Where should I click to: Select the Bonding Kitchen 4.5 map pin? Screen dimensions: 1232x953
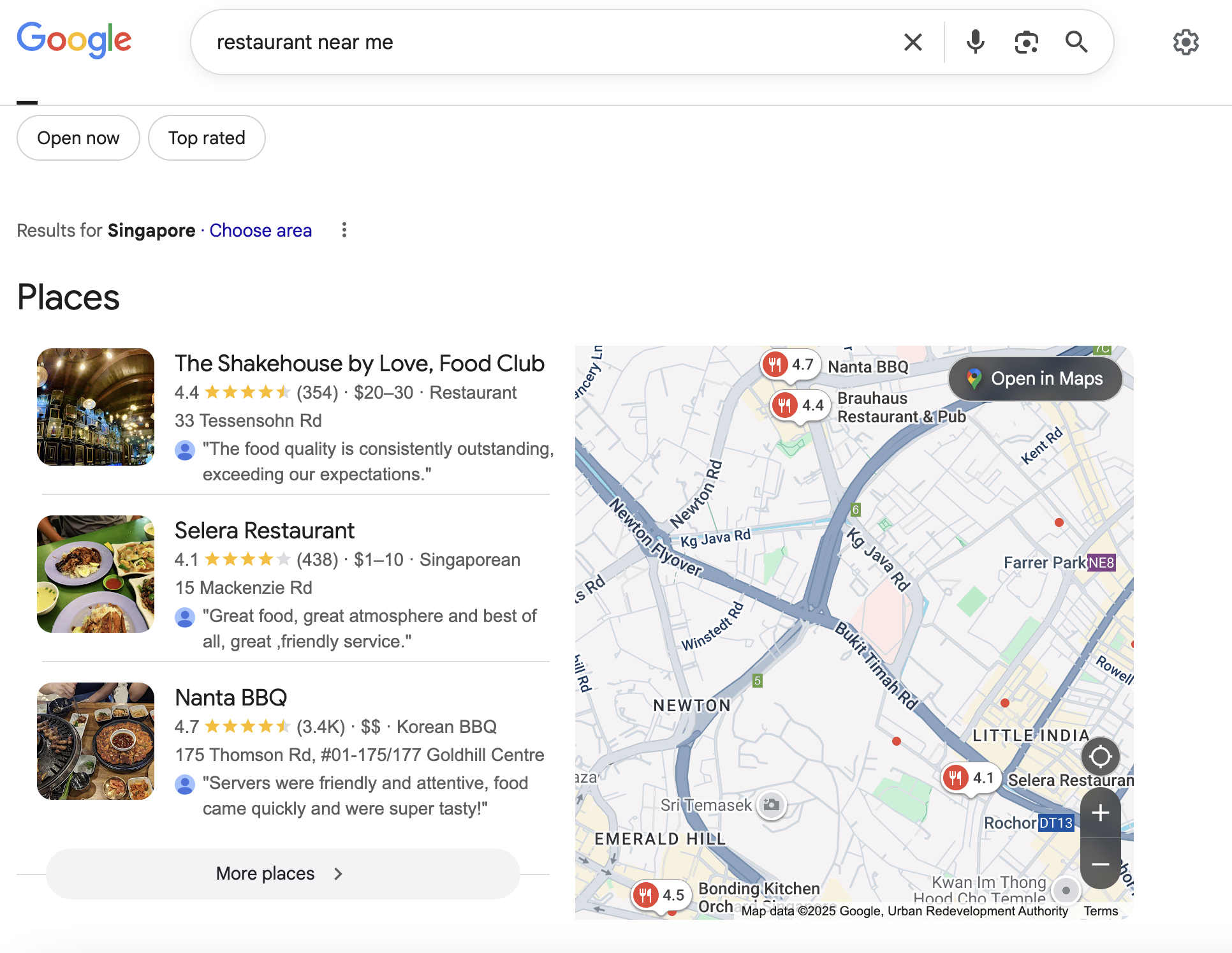coord(661,896)
